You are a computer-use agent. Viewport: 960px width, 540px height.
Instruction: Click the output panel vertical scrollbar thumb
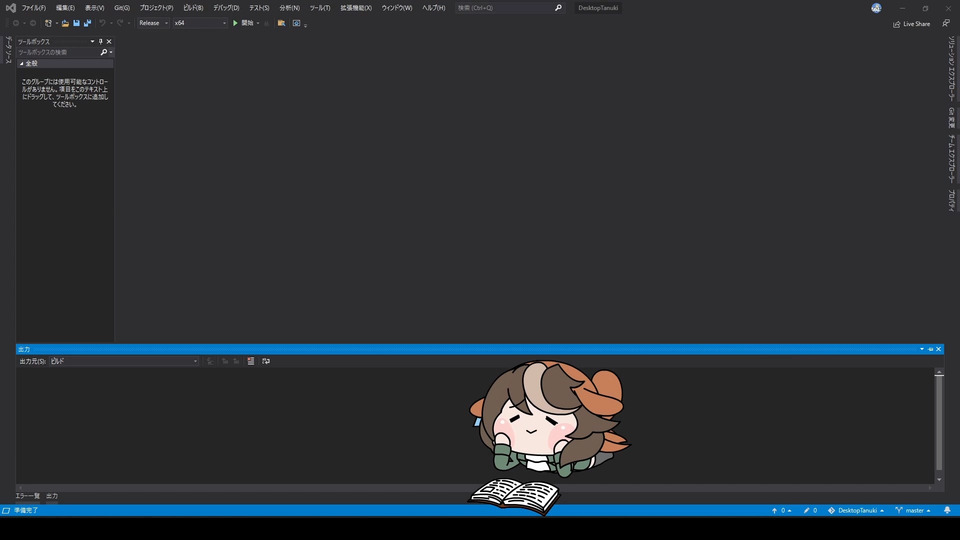pos(939,423)
